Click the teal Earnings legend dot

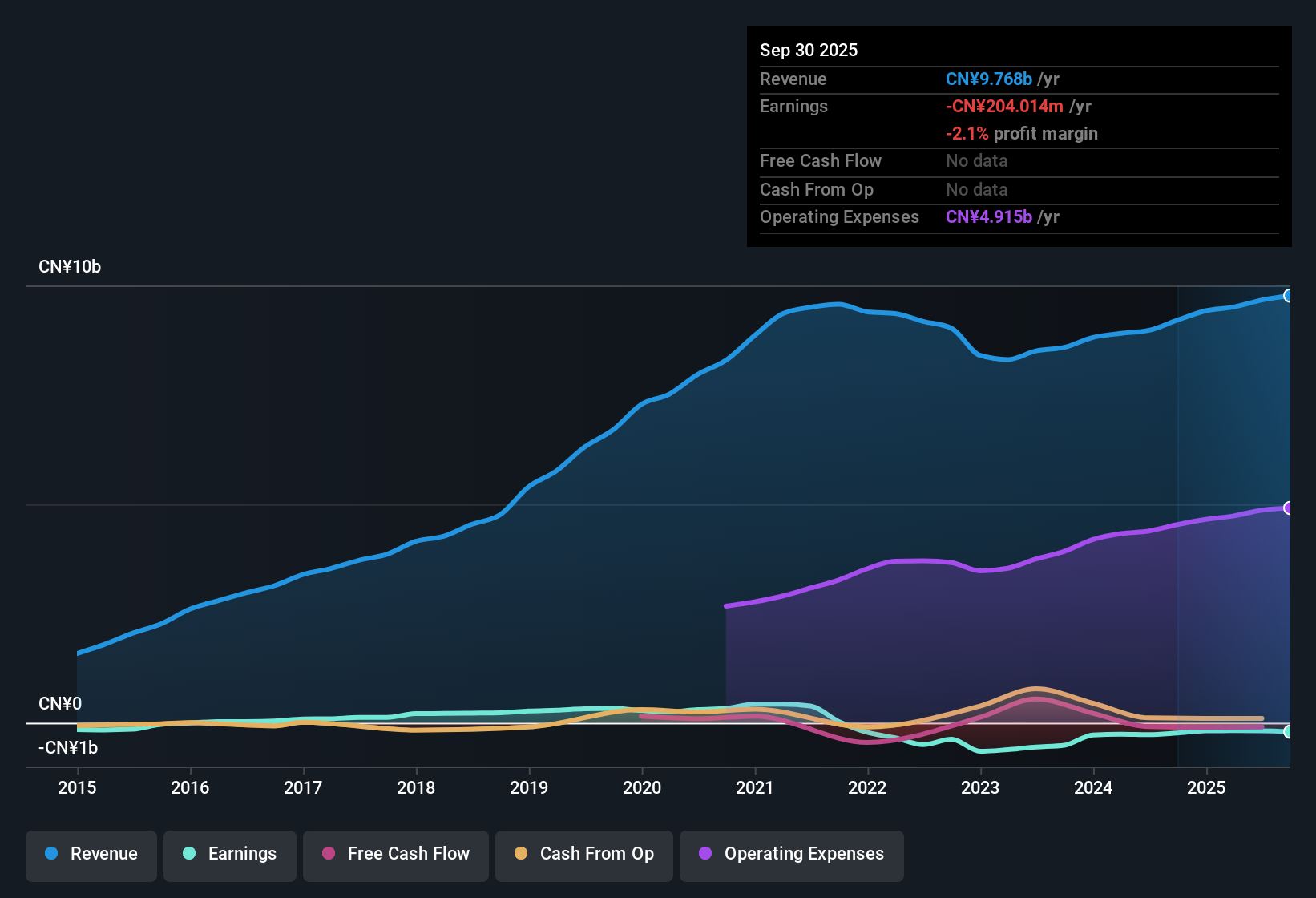189,854
